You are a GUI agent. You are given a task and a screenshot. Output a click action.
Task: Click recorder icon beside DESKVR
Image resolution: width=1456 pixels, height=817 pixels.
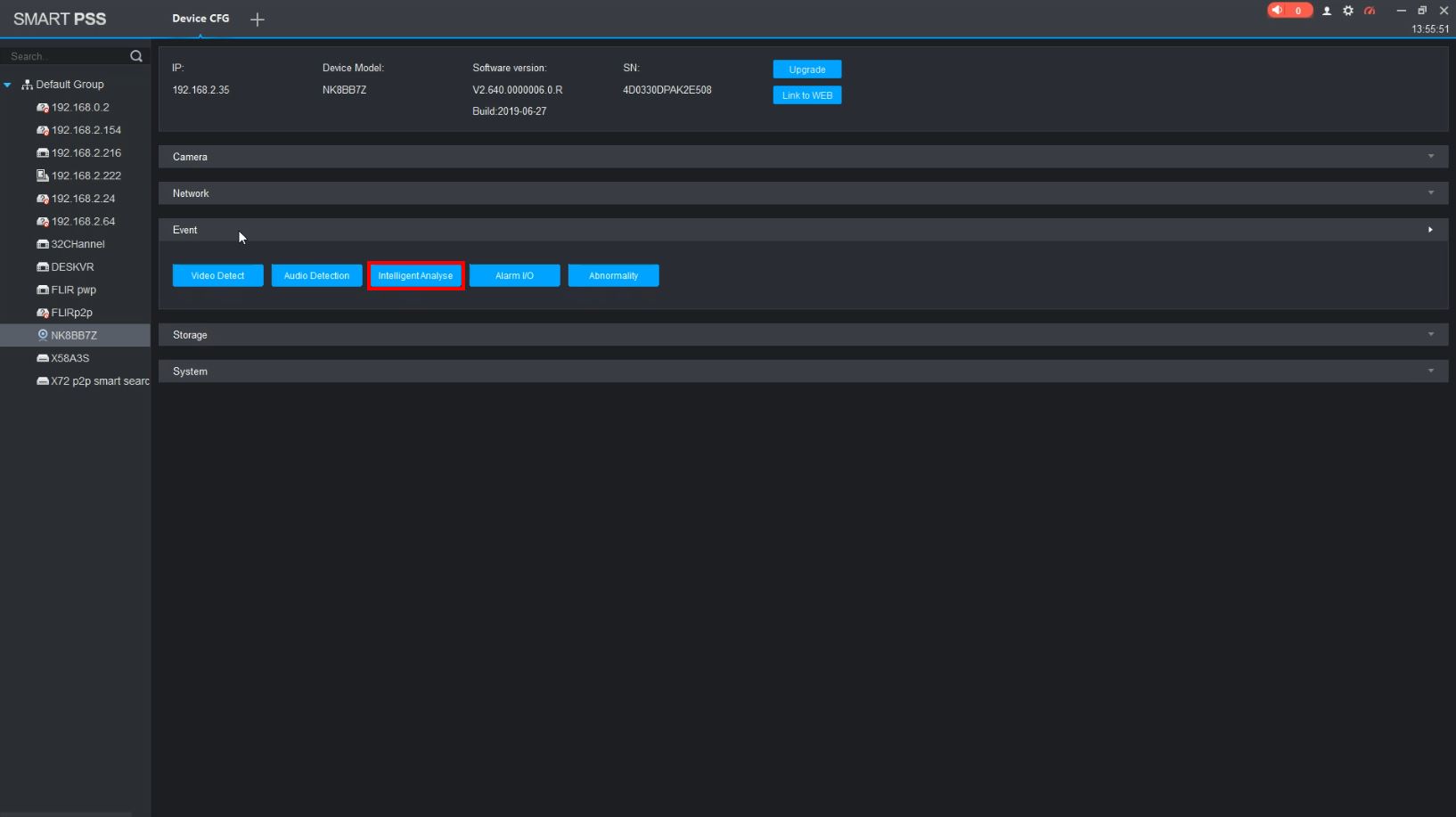42,267
